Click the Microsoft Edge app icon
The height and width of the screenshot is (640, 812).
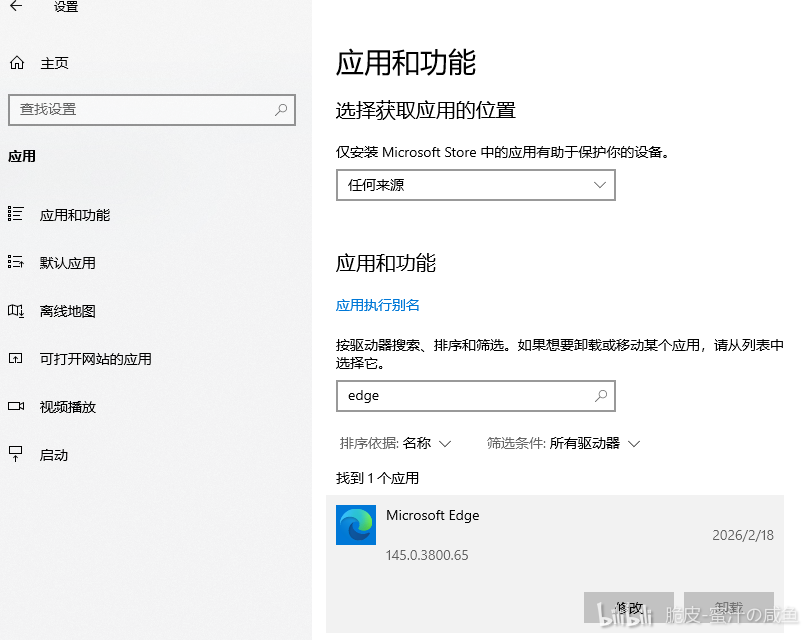click(x=356, y=525)
